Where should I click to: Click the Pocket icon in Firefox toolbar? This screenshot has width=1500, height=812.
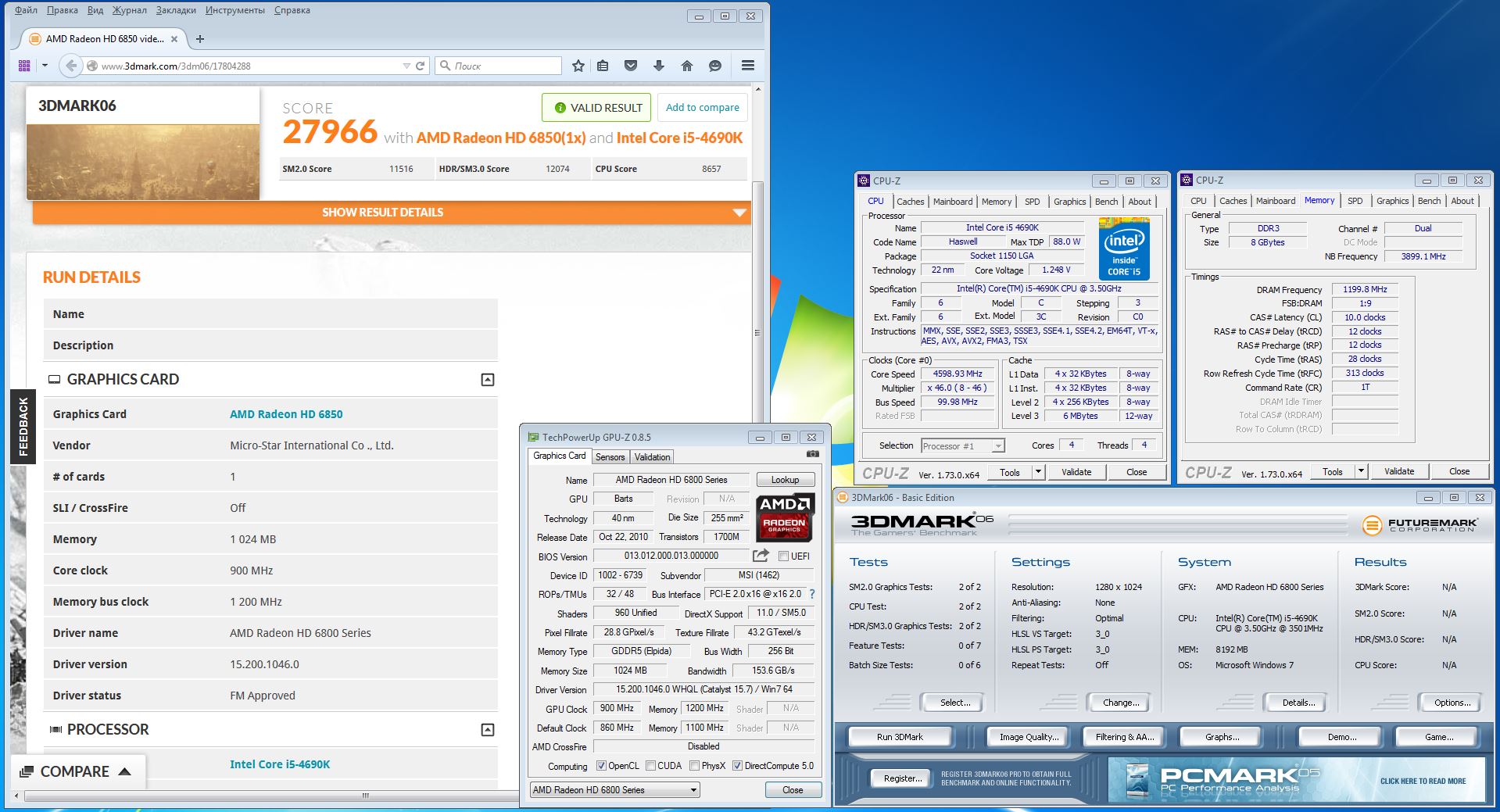(631, 66)
